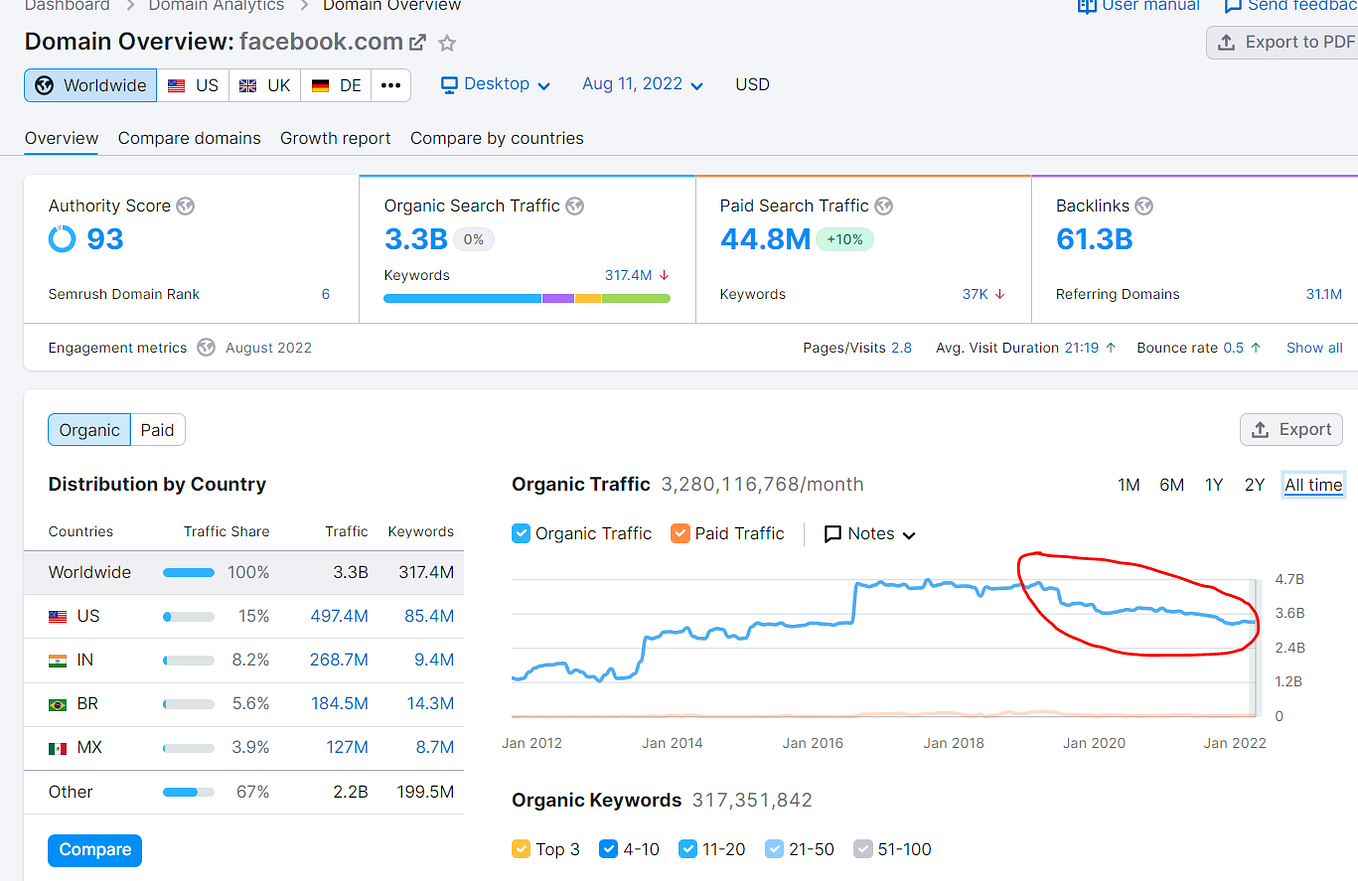The width and height of the screenshot is (1358, 881).
Task: Set chart range to 2Y
Action: coord(1255,485)
